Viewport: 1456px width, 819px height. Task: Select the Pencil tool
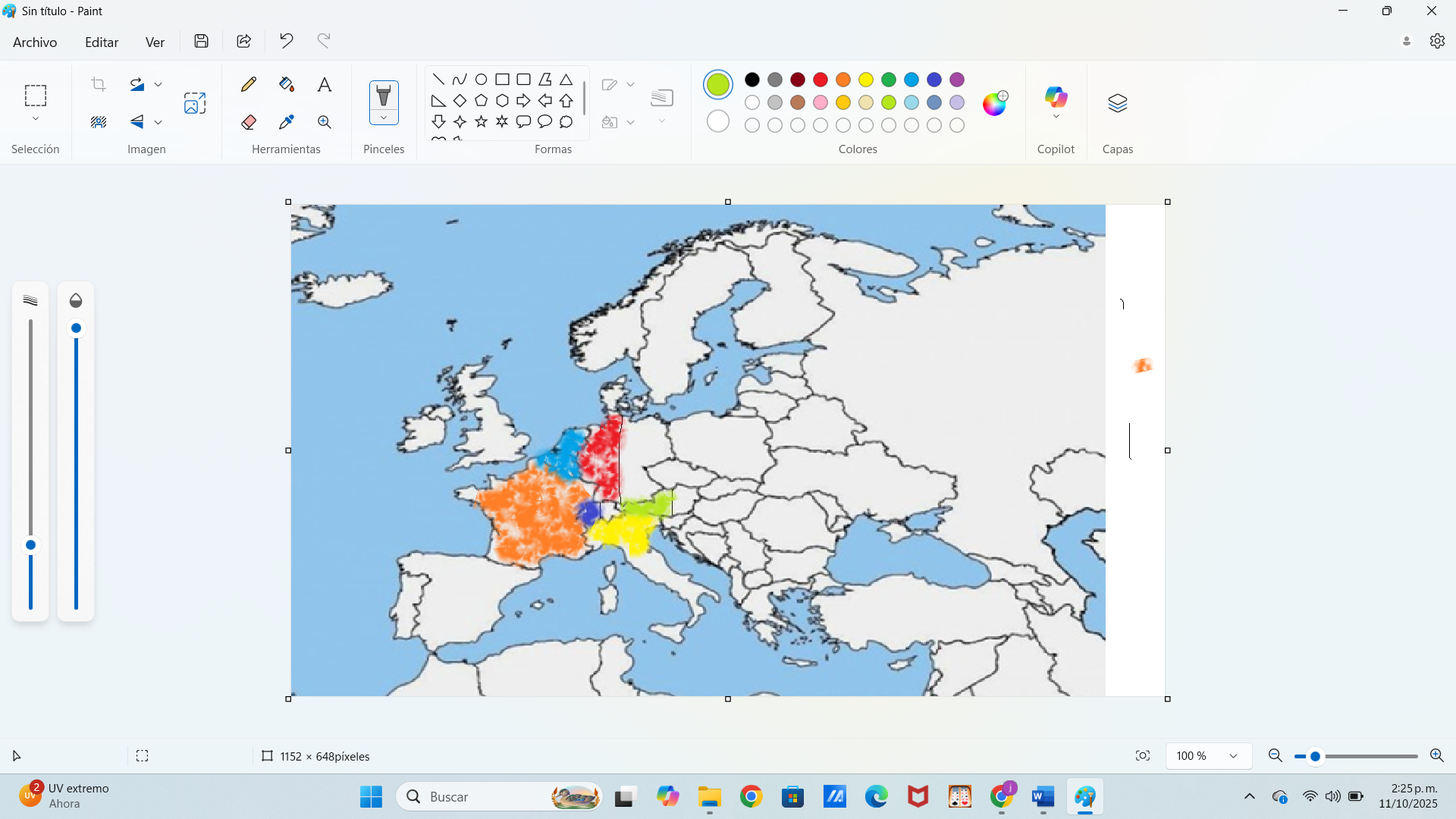[x=249, y=84]
